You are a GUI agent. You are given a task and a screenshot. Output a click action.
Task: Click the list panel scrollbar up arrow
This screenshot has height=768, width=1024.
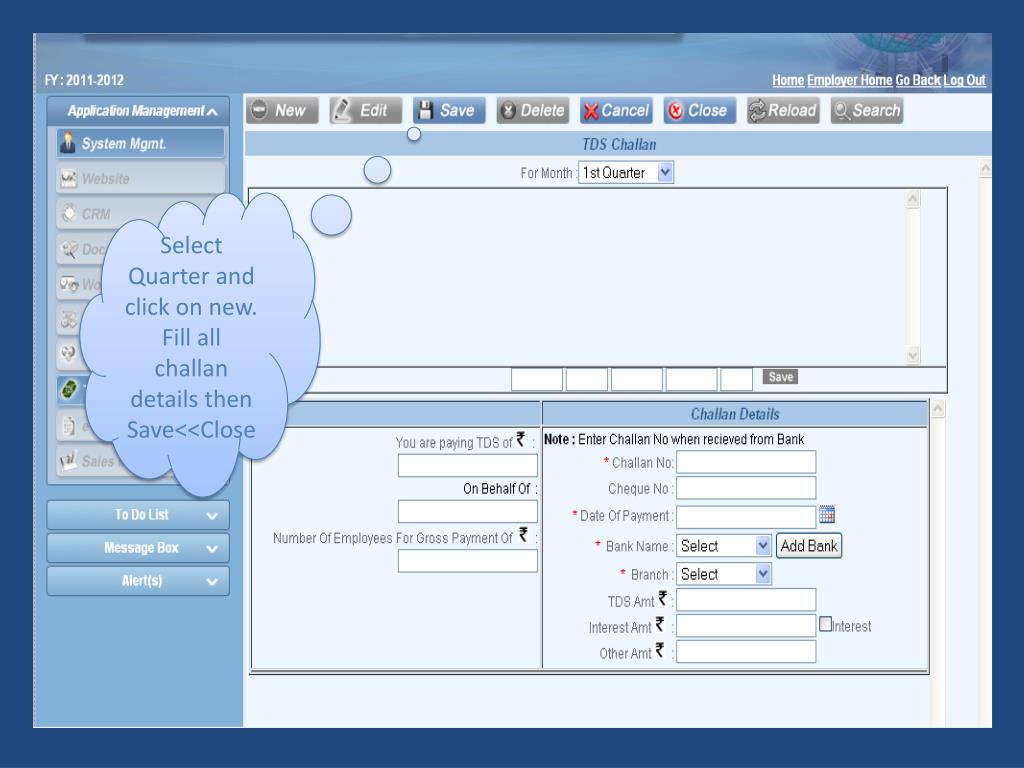[913, 199]
